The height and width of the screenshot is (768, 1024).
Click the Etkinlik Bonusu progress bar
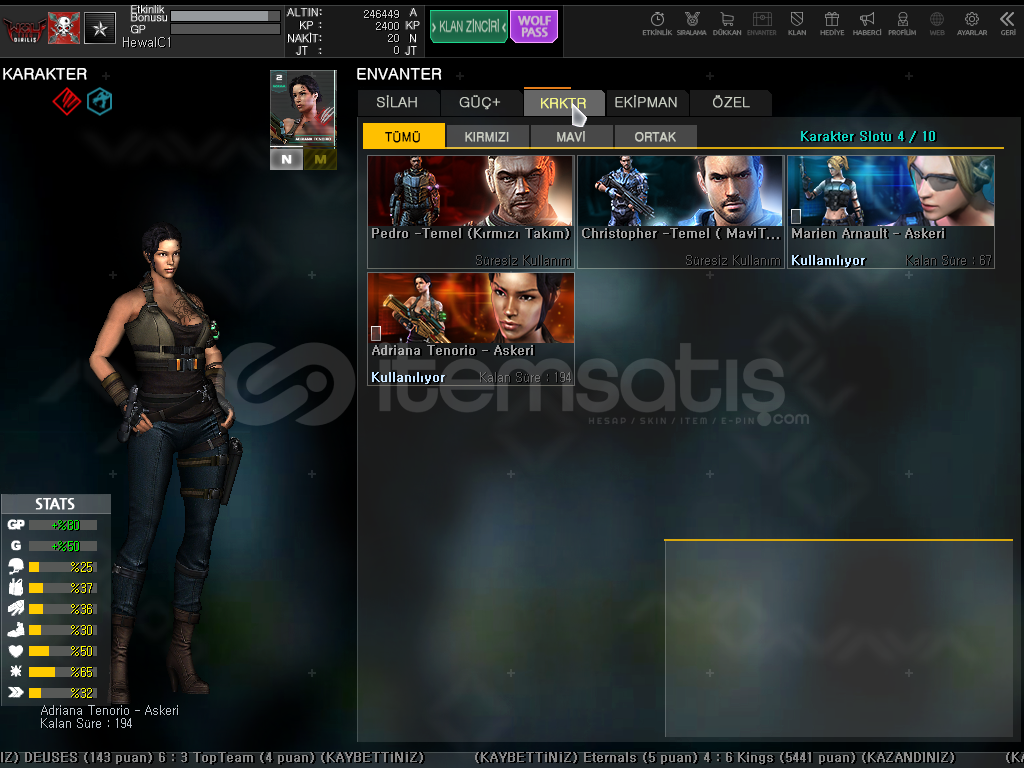[225, 15]
